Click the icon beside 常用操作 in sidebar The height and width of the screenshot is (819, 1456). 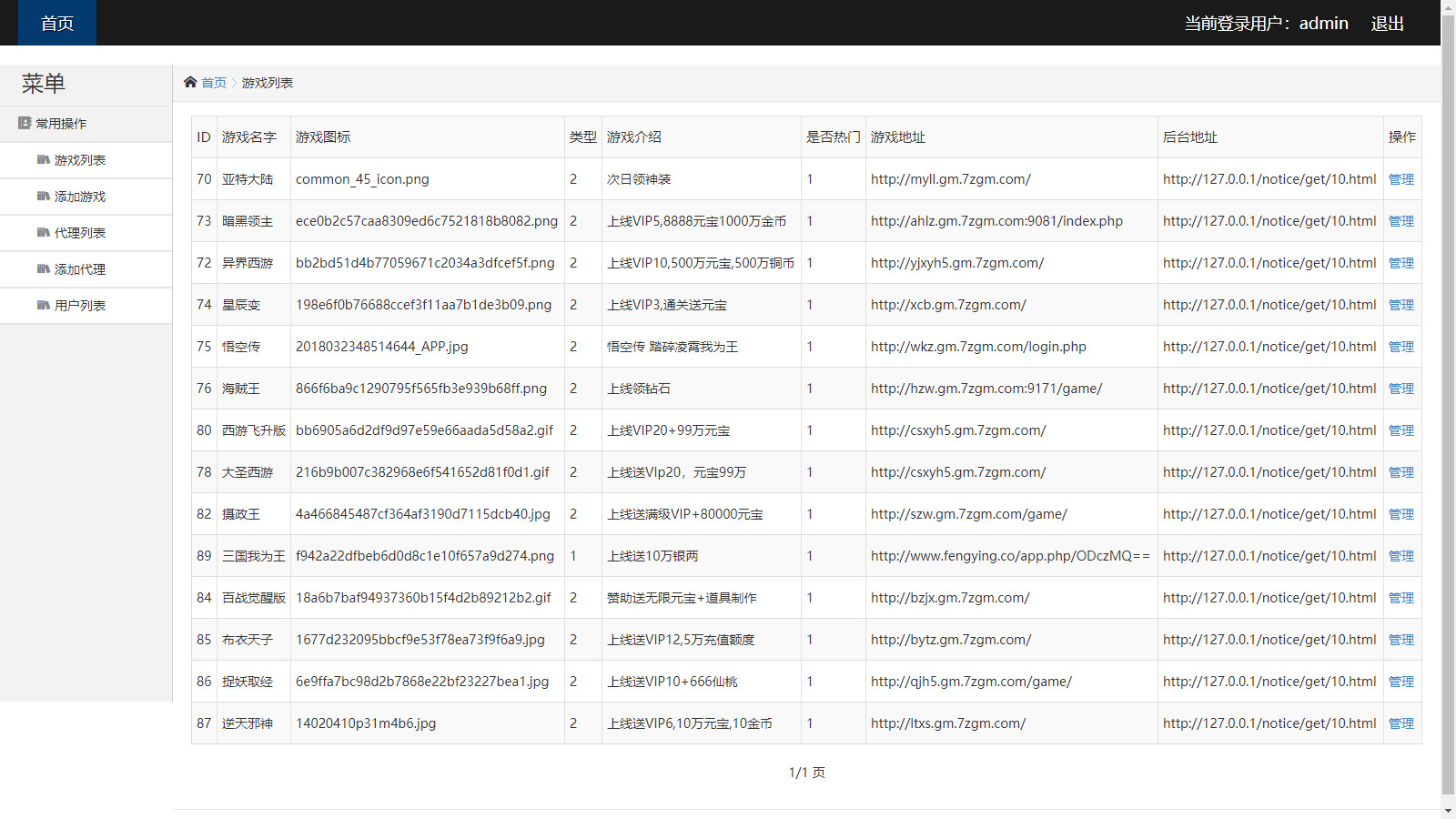[23, 123]
